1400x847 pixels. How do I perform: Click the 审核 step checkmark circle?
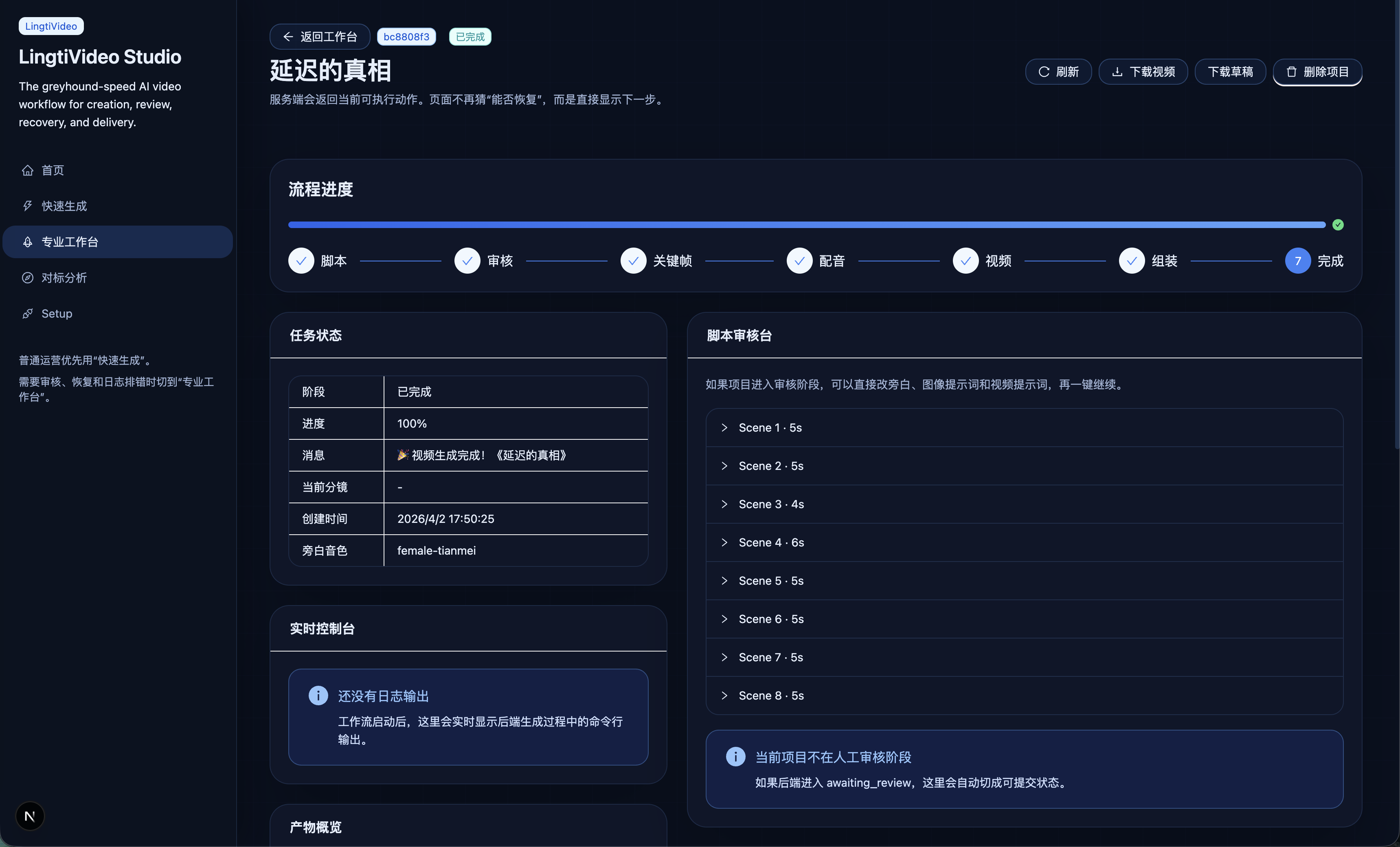[x=467, y=261]
